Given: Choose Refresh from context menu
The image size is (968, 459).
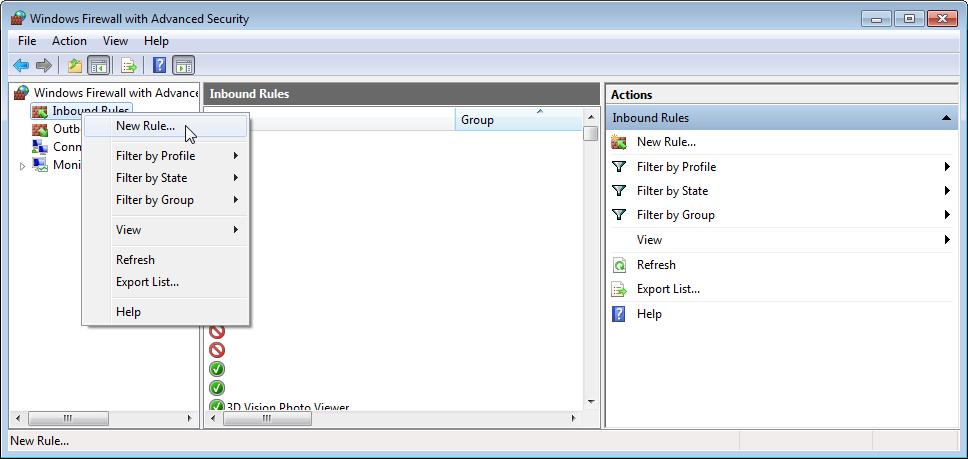Looking at the screenshot, I should tap(165, 260).
